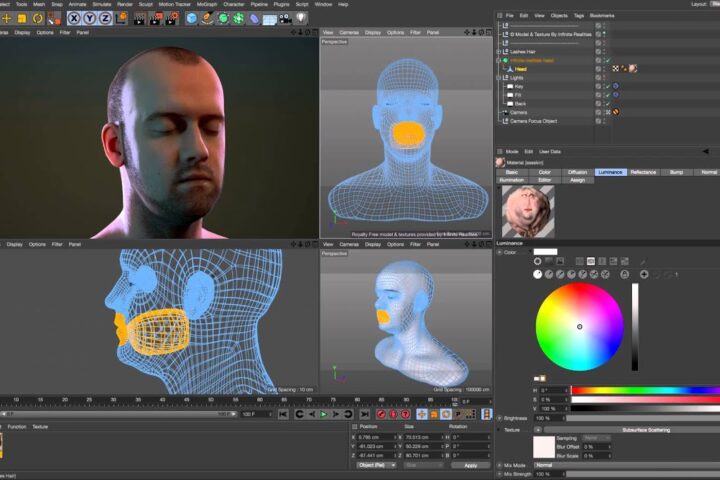Click the material preview sphere thumbnail
This screenshot has width=720, height=480.
528,211
